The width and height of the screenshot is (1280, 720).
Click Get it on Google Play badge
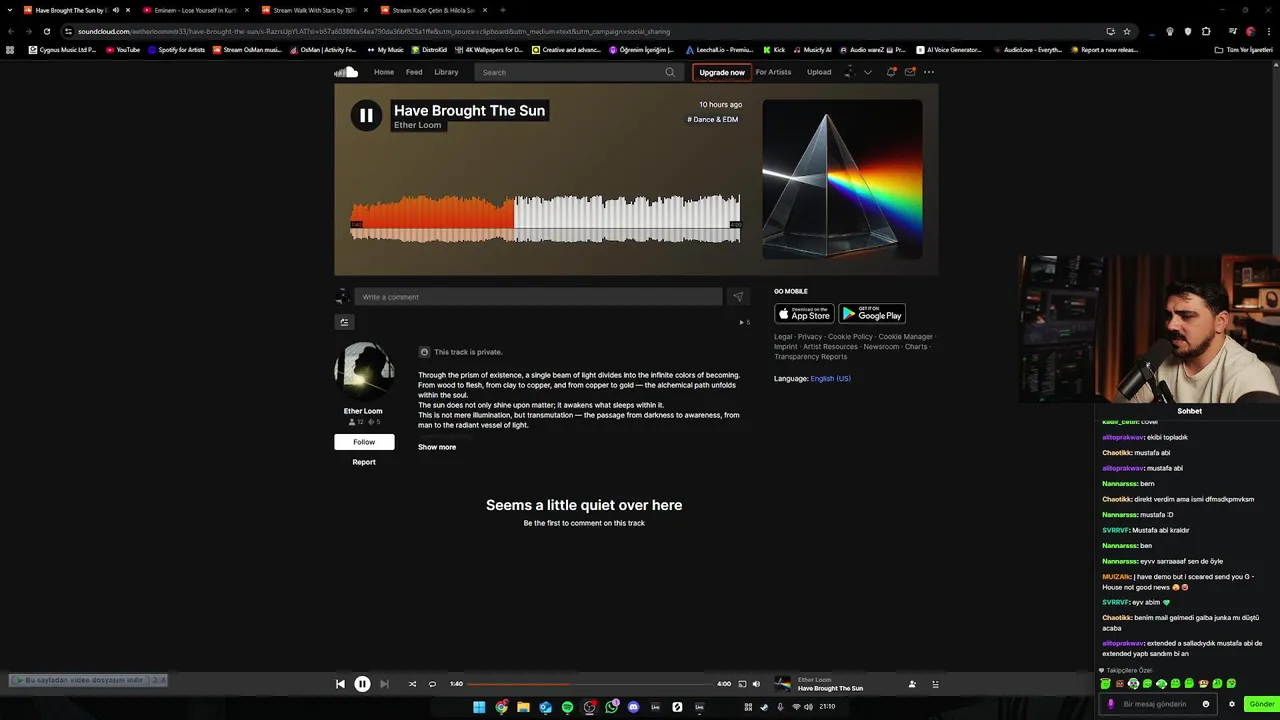(872, 314)
